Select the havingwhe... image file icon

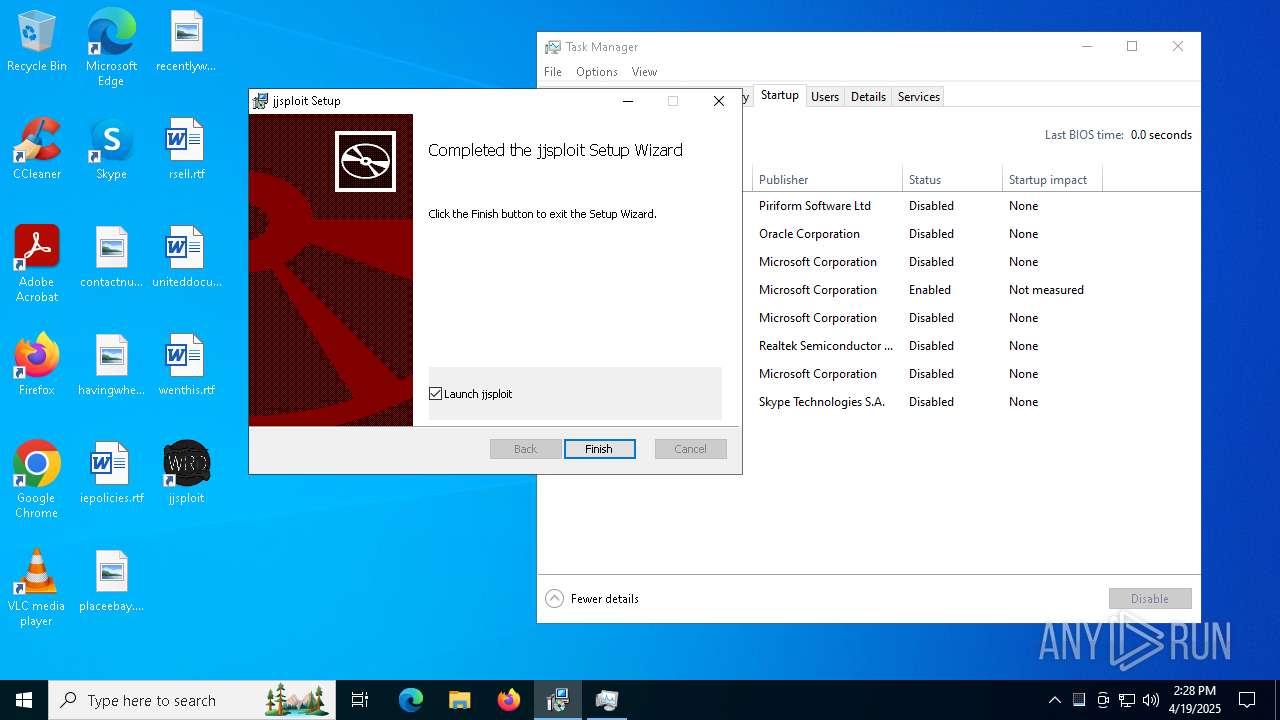click(111, 366)
